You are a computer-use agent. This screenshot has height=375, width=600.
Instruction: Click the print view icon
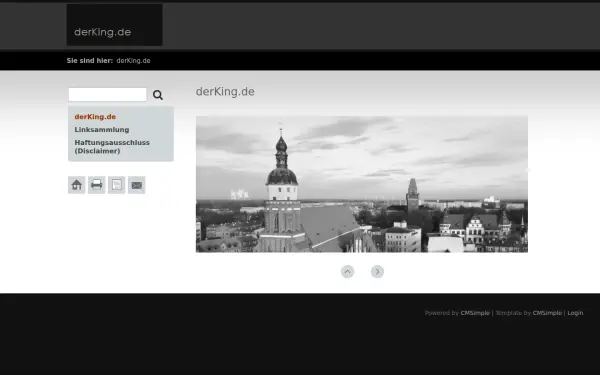coord(96,185)
